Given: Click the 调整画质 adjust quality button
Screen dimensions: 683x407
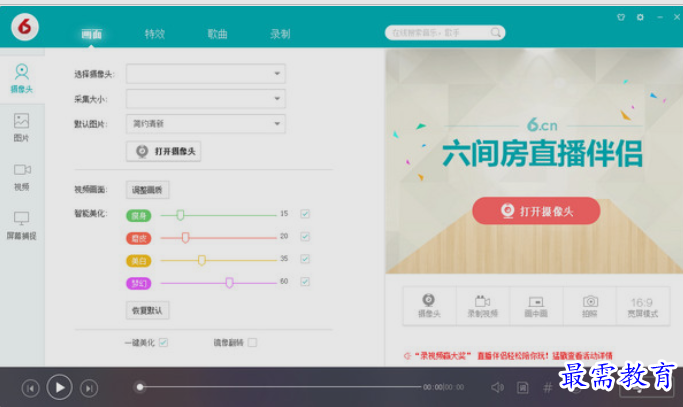Looking at the screenshot, I should [147, 190].
